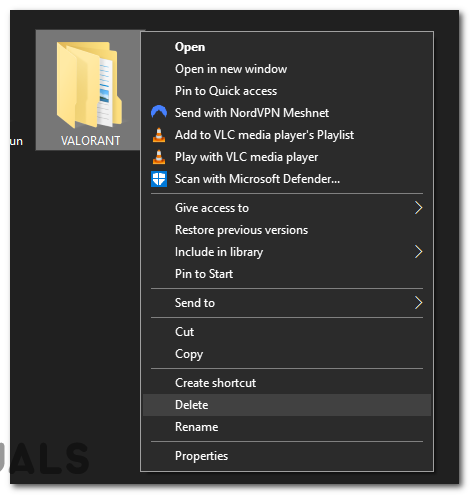Open the Send to entry
Viewport: 470px width, 495px height.
click(x=287, y=303)
